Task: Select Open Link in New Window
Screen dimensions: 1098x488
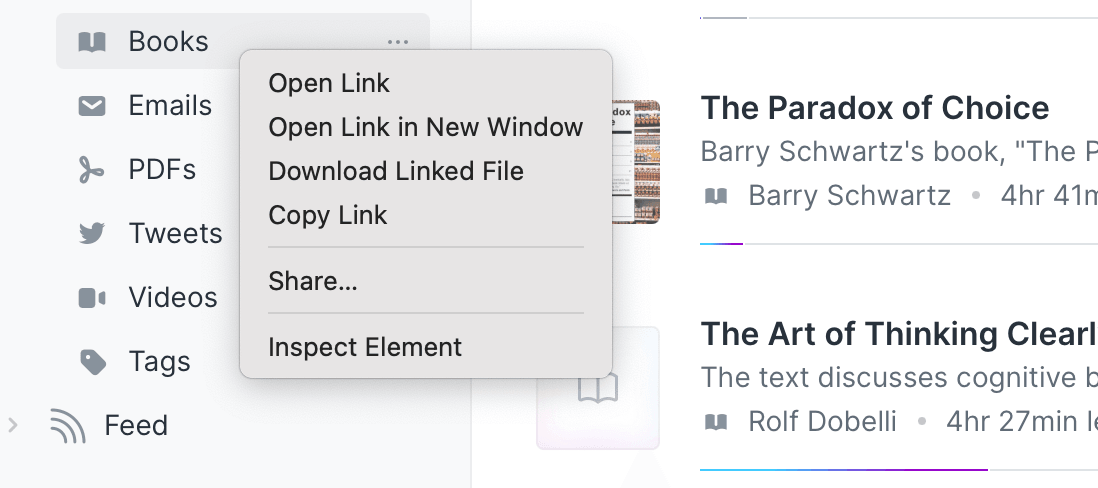Action: [426, 127]
